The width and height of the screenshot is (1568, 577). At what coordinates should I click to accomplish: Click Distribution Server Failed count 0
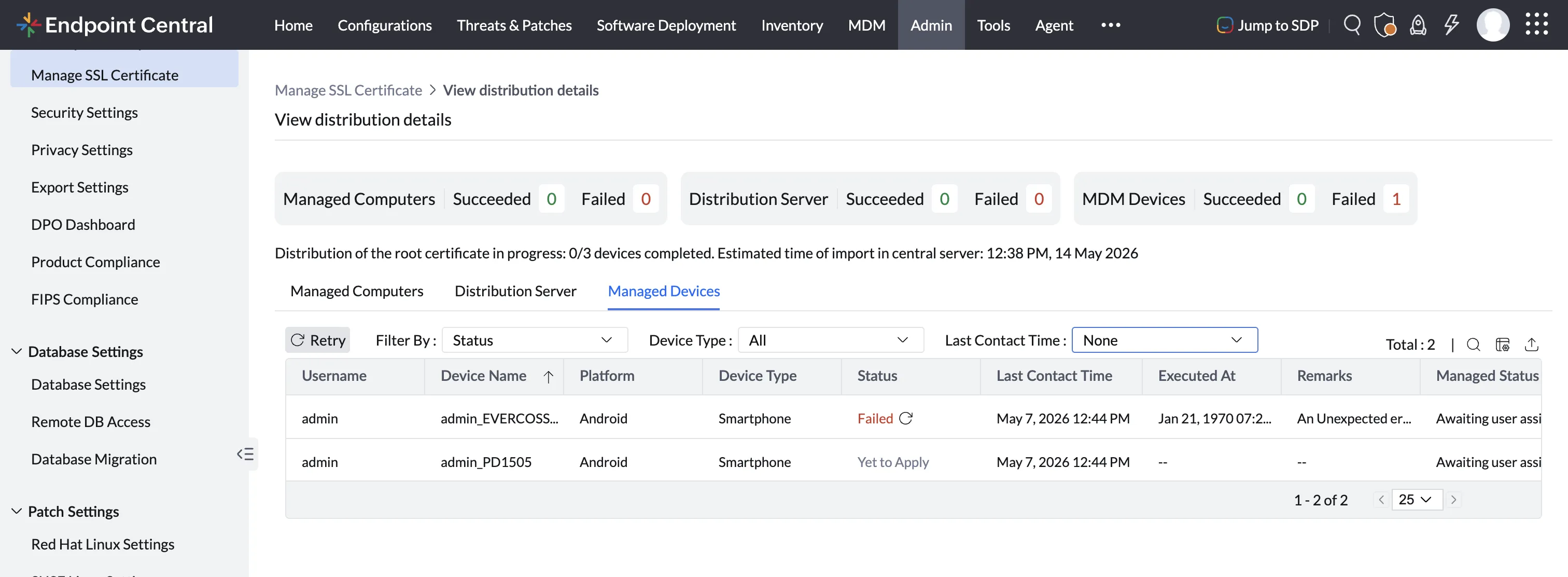(x=1039, y=199)
